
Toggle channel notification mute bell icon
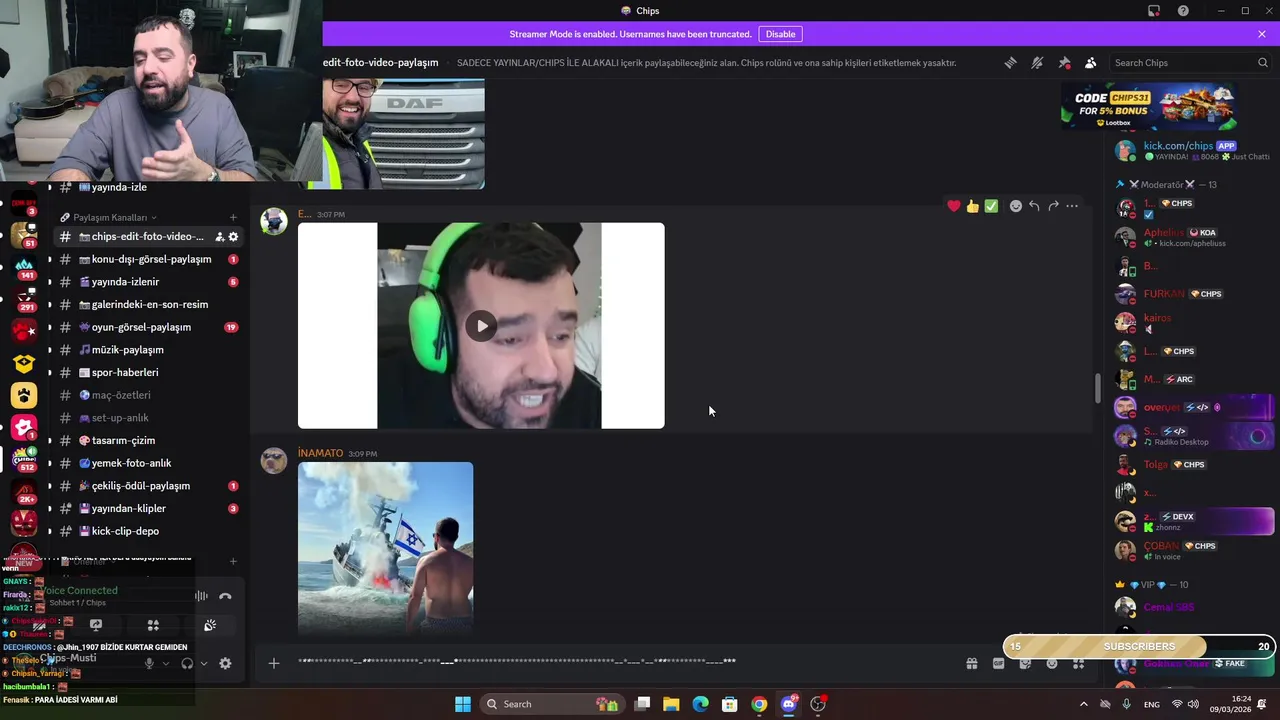point(1037,62)
